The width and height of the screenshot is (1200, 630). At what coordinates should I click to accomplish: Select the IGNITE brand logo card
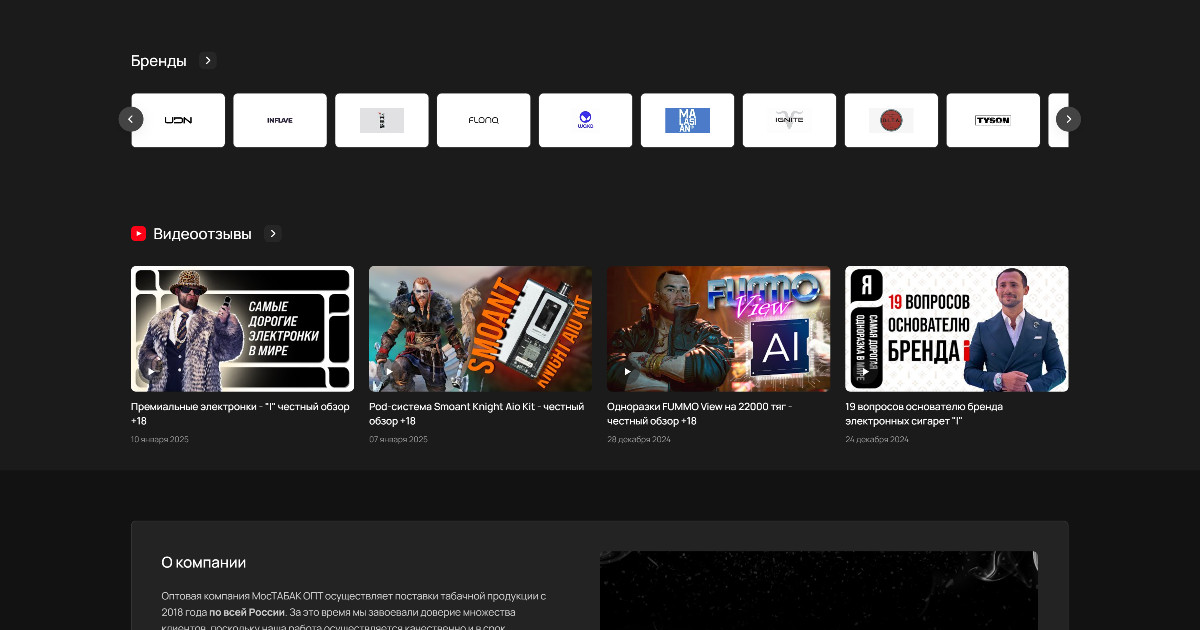pos(790,120)
